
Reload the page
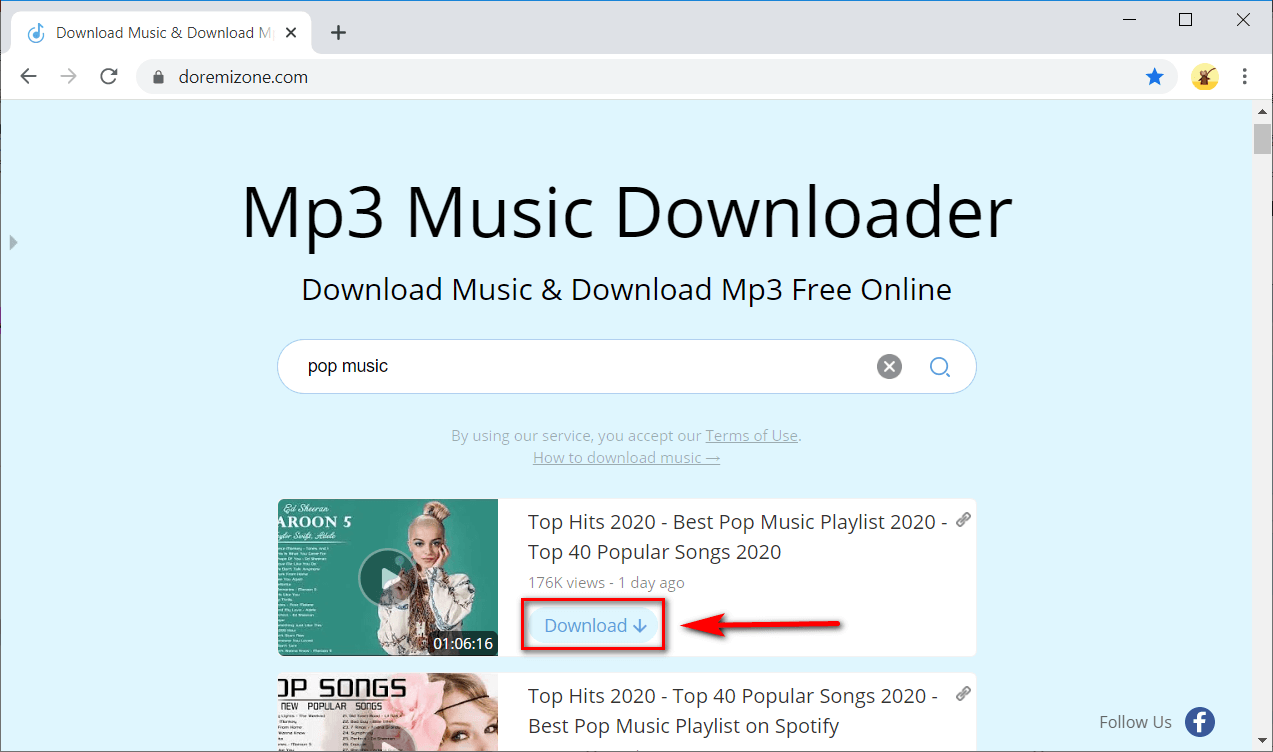click(109, 77)
